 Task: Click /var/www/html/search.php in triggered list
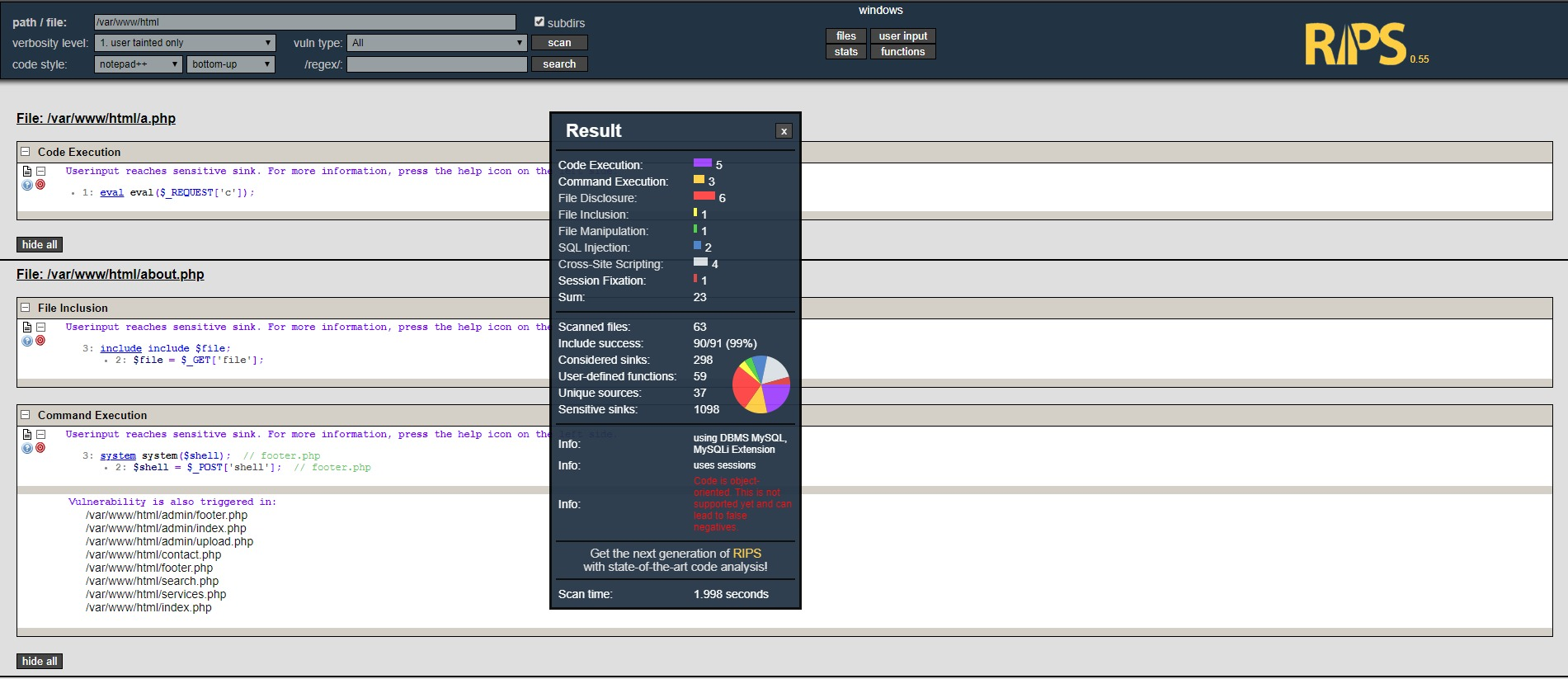coord(152,581)
